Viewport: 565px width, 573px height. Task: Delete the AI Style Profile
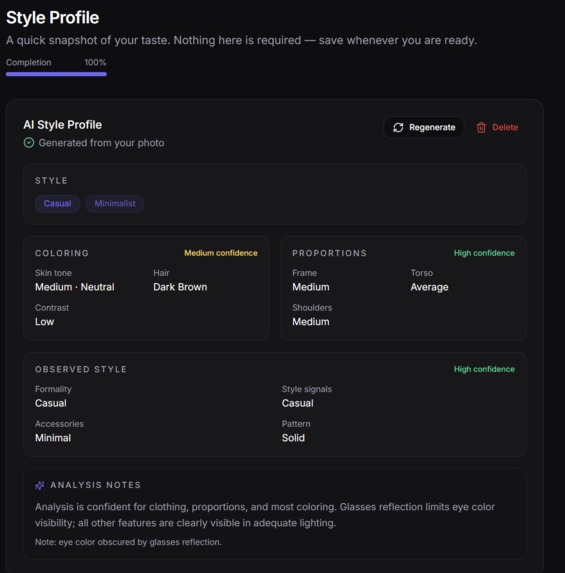497,128
